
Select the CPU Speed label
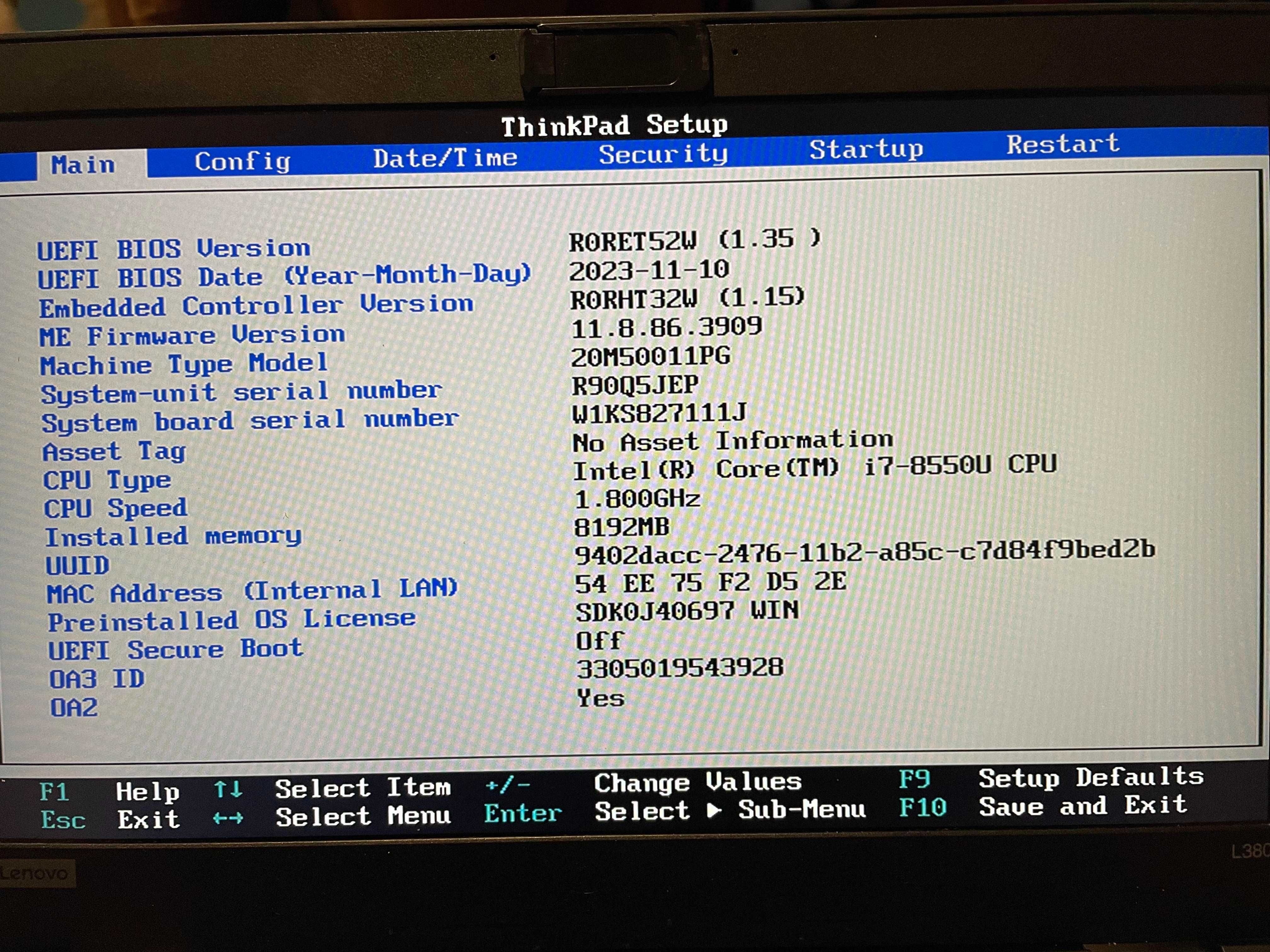pyautogui.click(x=115, y=508)
